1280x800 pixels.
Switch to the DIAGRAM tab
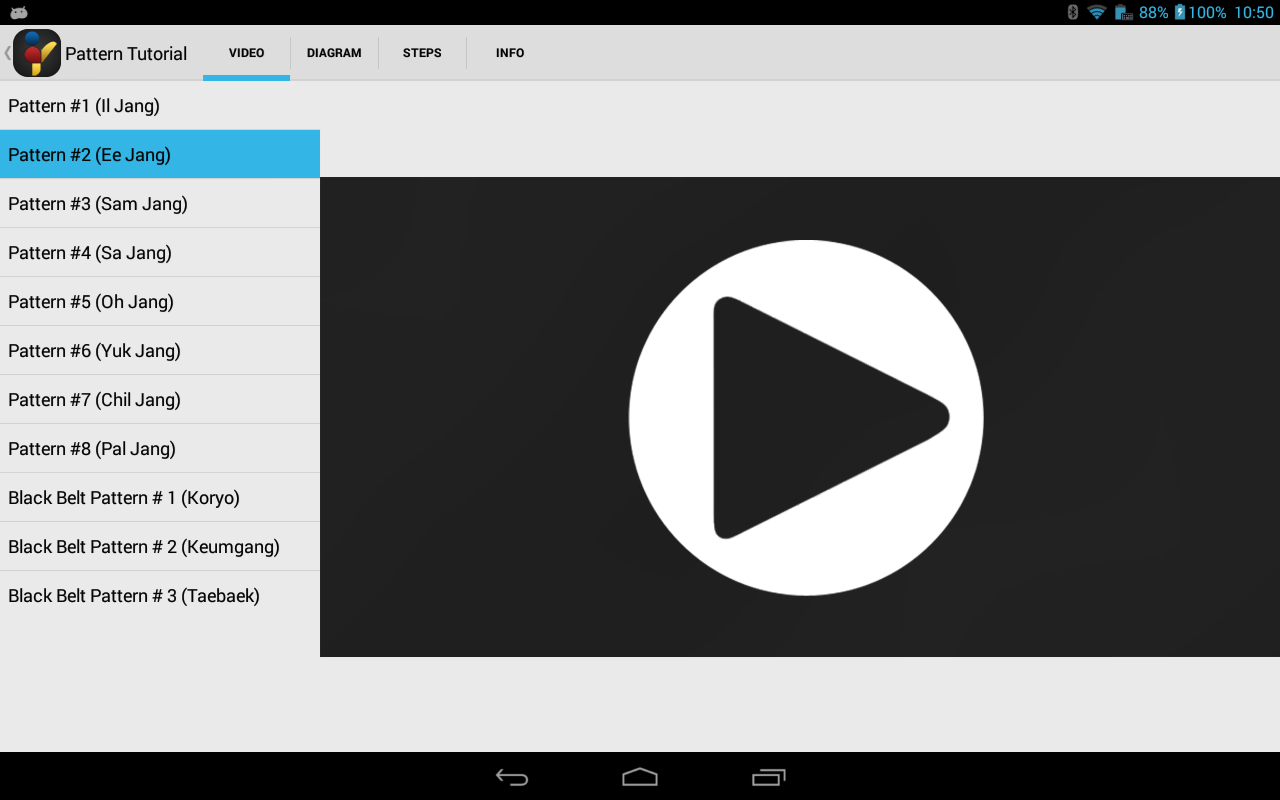334,53
